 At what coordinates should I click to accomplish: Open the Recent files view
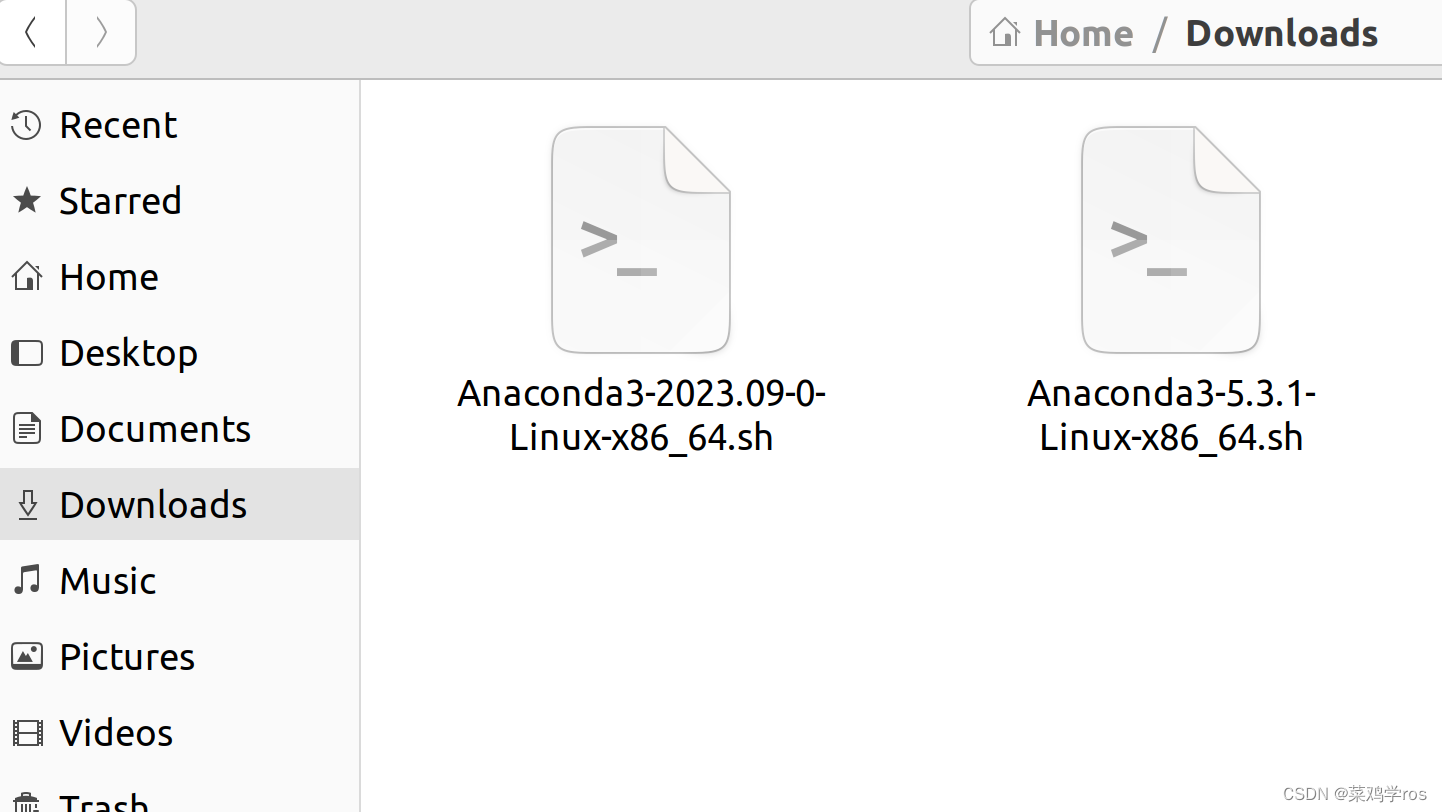(x=118, y=124)
